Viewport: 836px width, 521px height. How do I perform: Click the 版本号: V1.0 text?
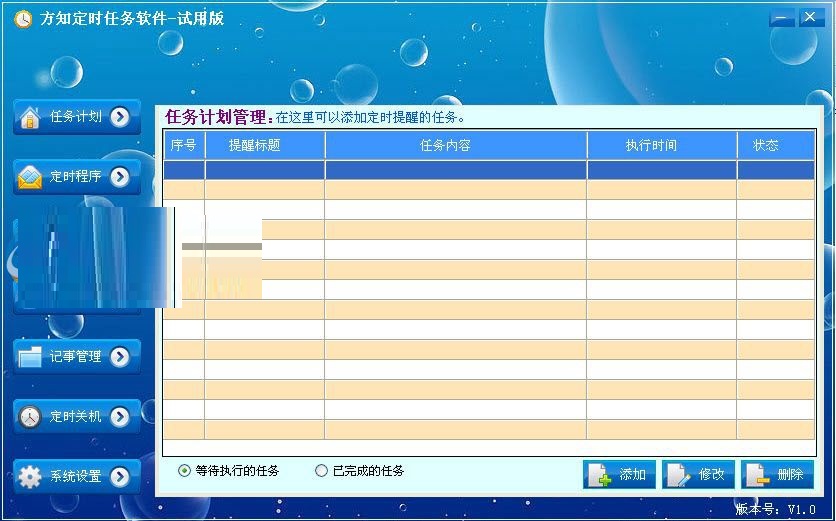pyautogui.click(x=776, y=509)
